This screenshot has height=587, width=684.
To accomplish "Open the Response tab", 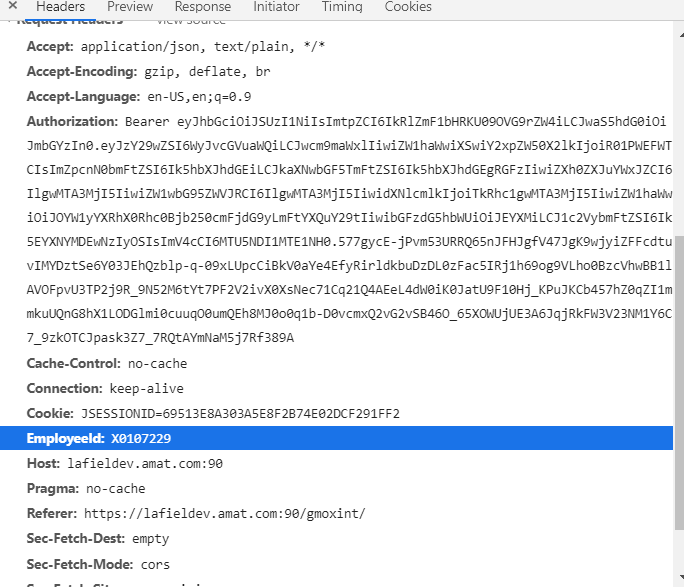I will (202, 7).
